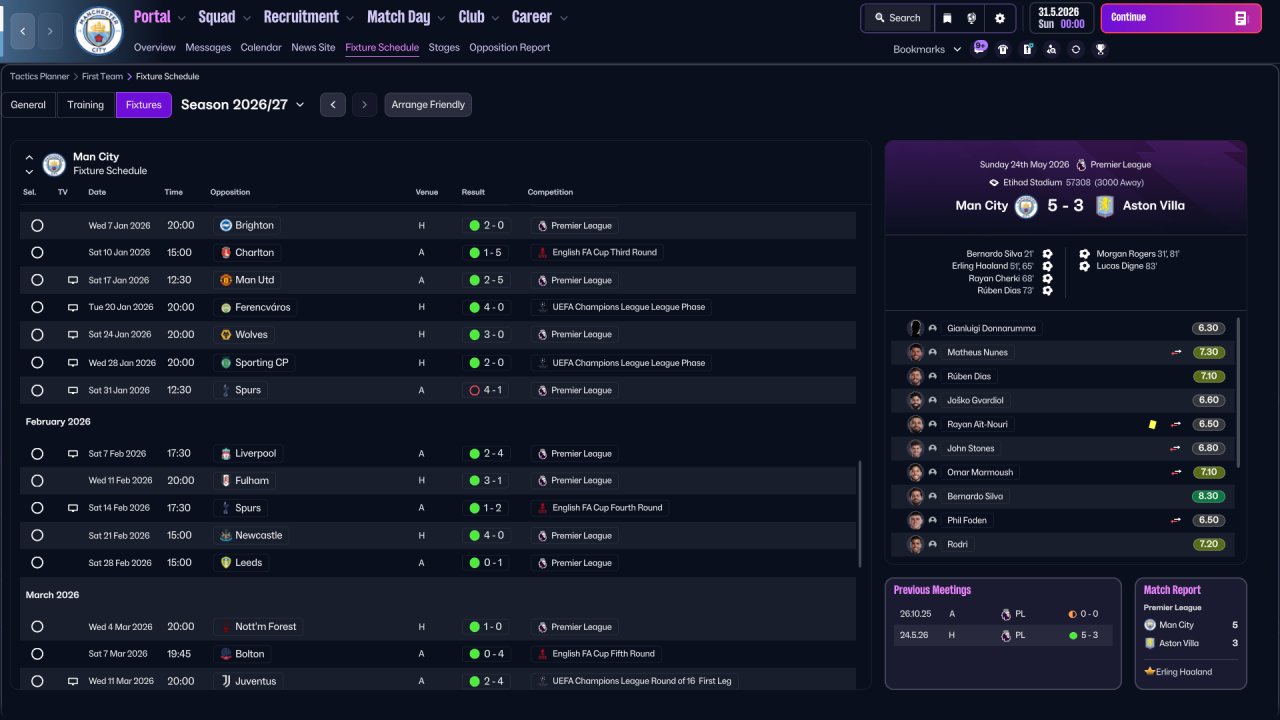This screenshot has height=720, width=1280.
Task: Click the up chevron beside Man City heading
Action: [29, 158]
